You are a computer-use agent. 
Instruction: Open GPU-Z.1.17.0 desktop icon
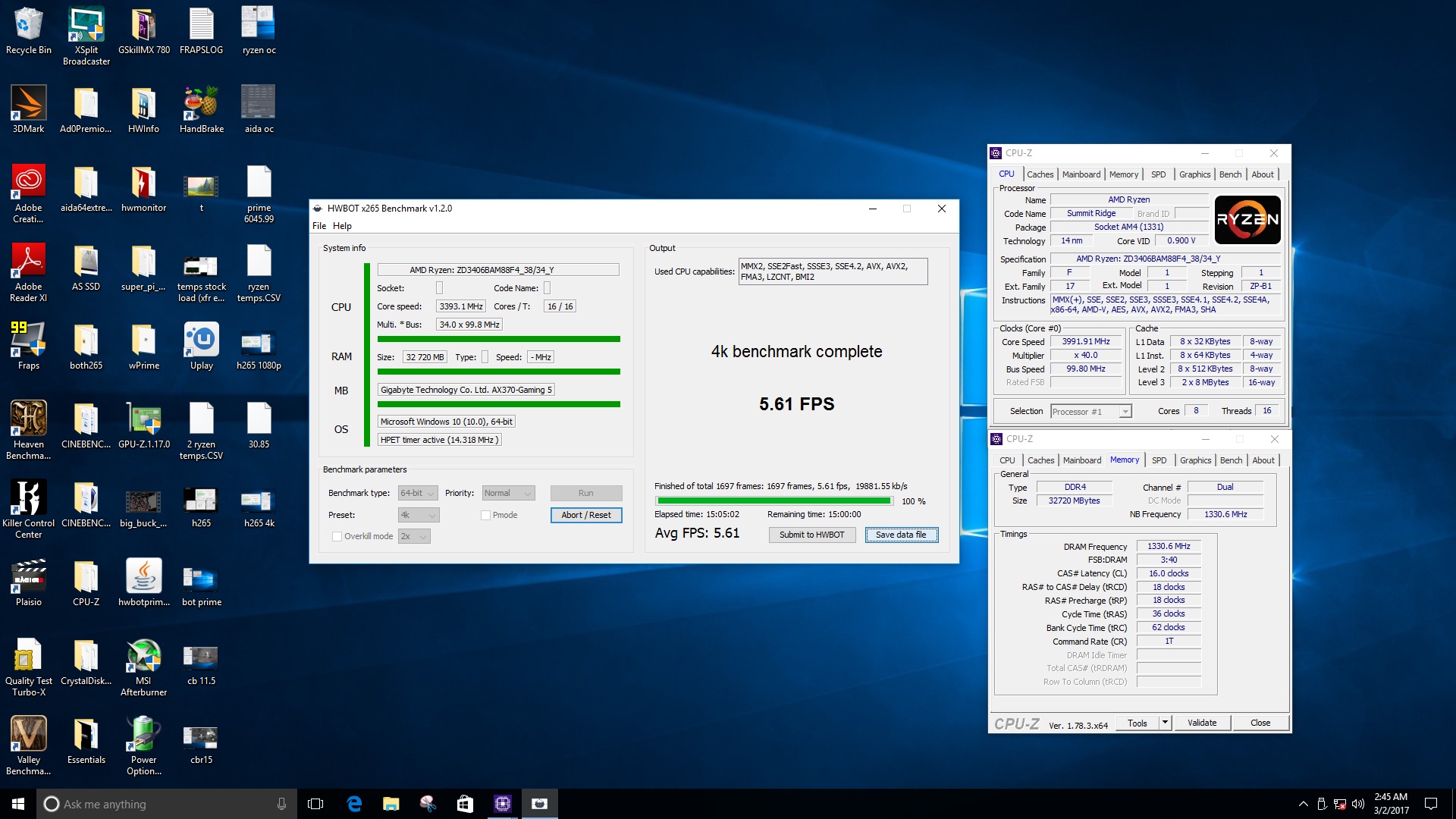144,425
